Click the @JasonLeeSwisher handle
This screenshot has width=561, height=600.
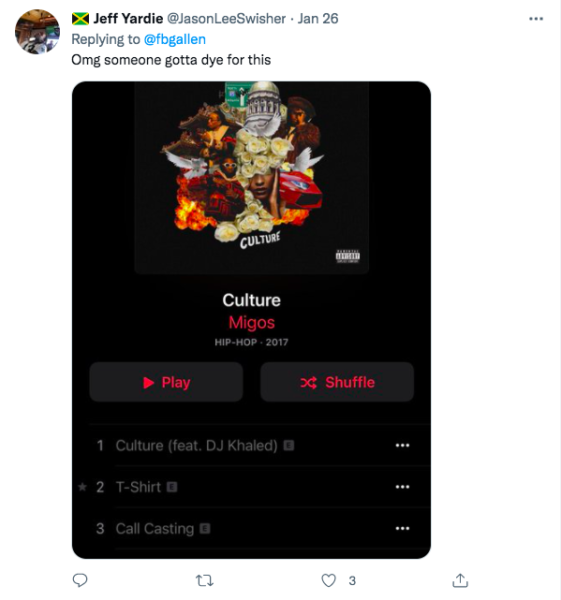pyautogui.click(x=226, y=18)
